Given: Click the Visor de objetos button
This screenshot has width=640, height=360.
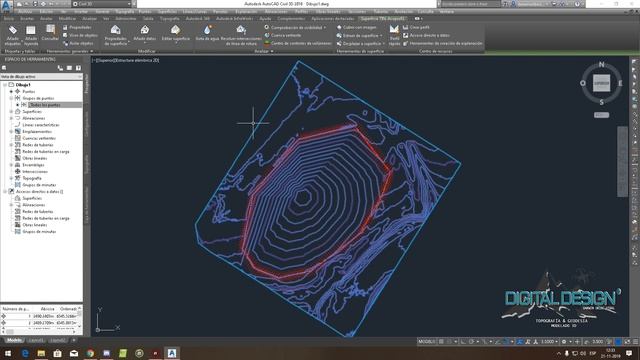Looking at the screenshot, I should (80, 36).
